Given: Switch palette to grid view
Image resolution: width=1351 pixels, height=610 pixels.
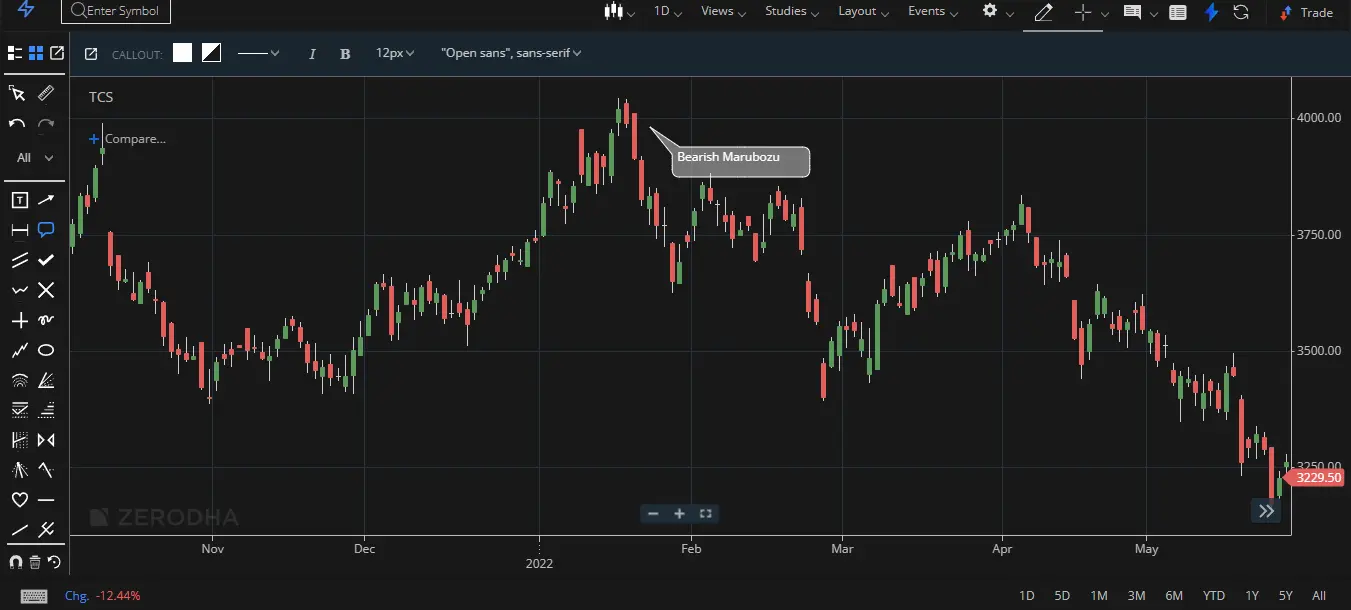Looking at the screenshot, I should (36, 53).
